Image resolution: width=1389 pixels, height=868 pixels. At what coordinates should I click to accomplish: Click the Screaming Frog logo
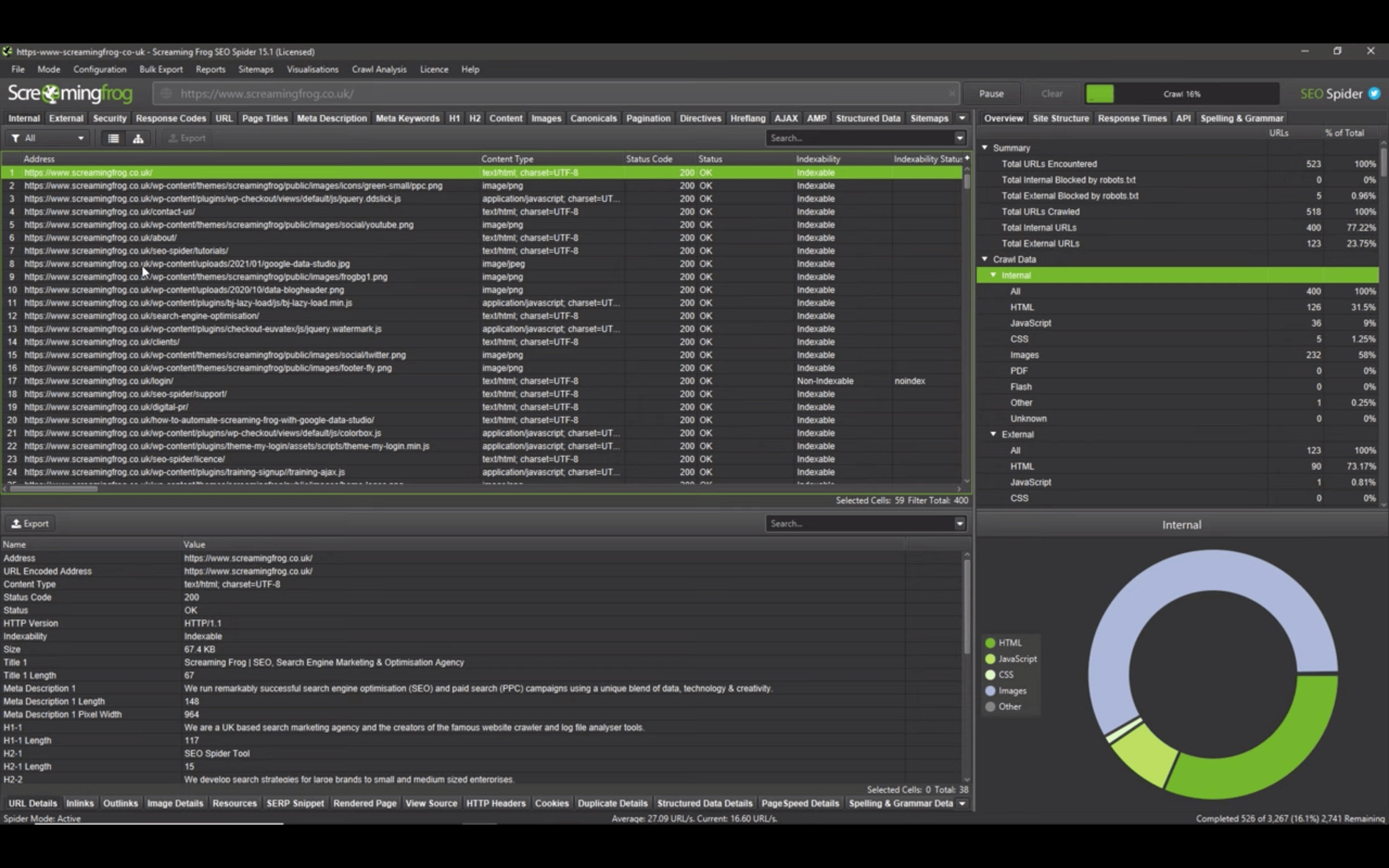[x=70, y=93]
